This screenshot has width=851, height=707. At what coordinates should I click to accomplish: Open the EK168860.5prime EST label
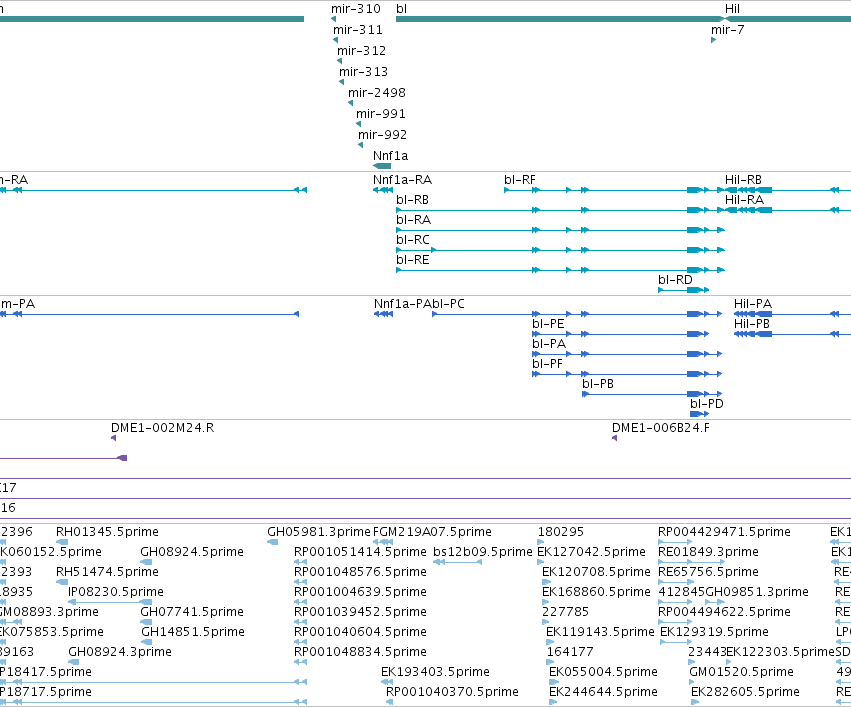pyautogui.click(x=596, y=592)
